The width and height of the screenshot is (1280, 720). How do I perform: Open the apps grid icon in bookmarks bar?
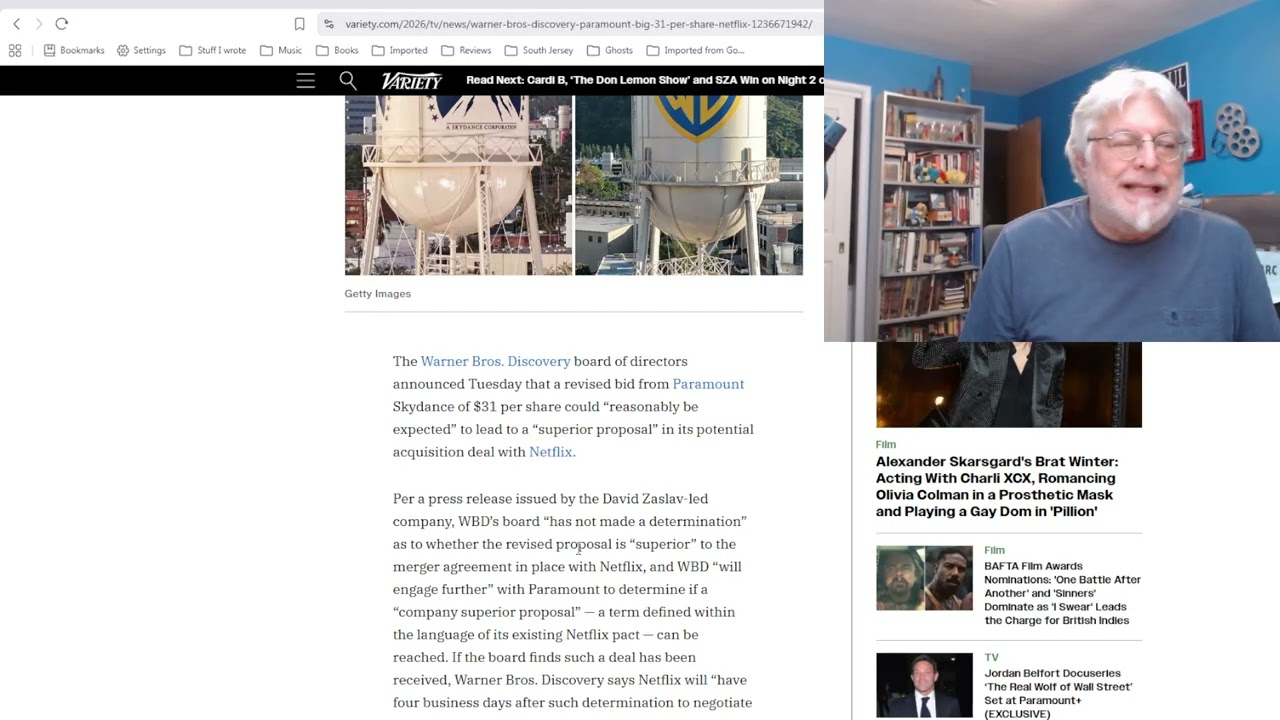[15, 50]
